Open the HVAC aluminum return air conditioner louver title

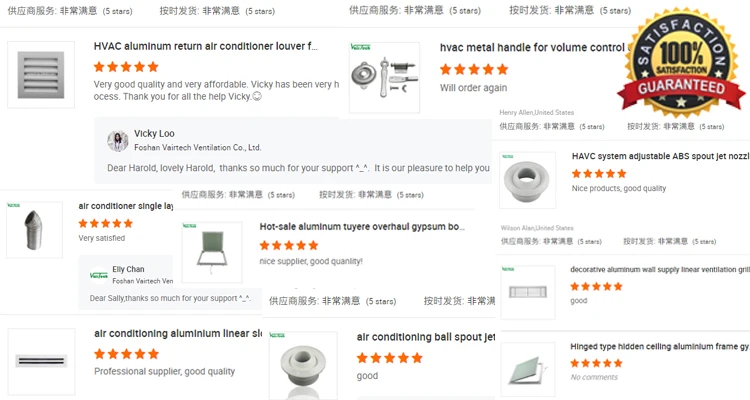[206, 46]
